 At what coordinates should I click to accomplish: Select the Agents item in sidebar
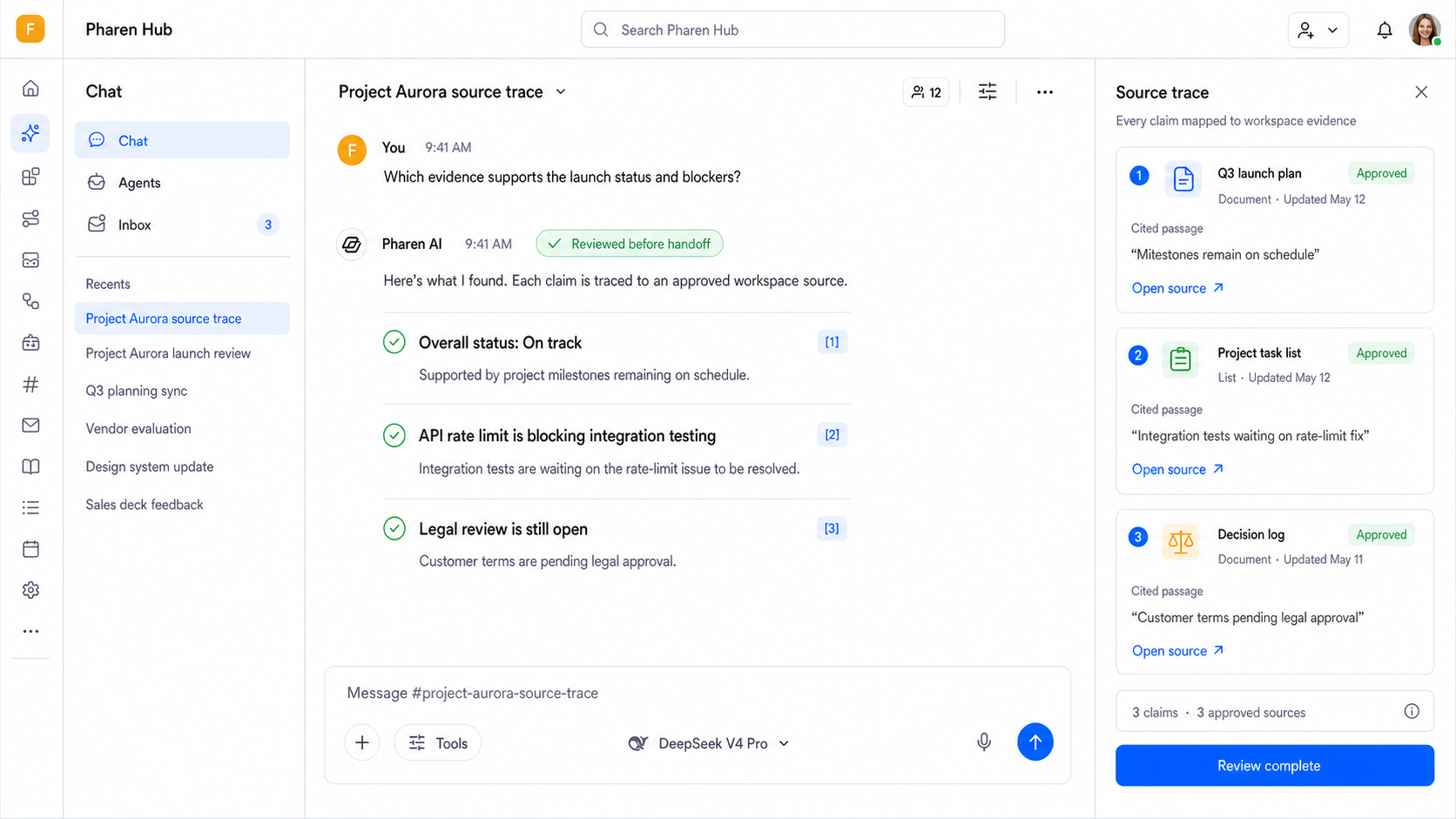pos(182,182)
